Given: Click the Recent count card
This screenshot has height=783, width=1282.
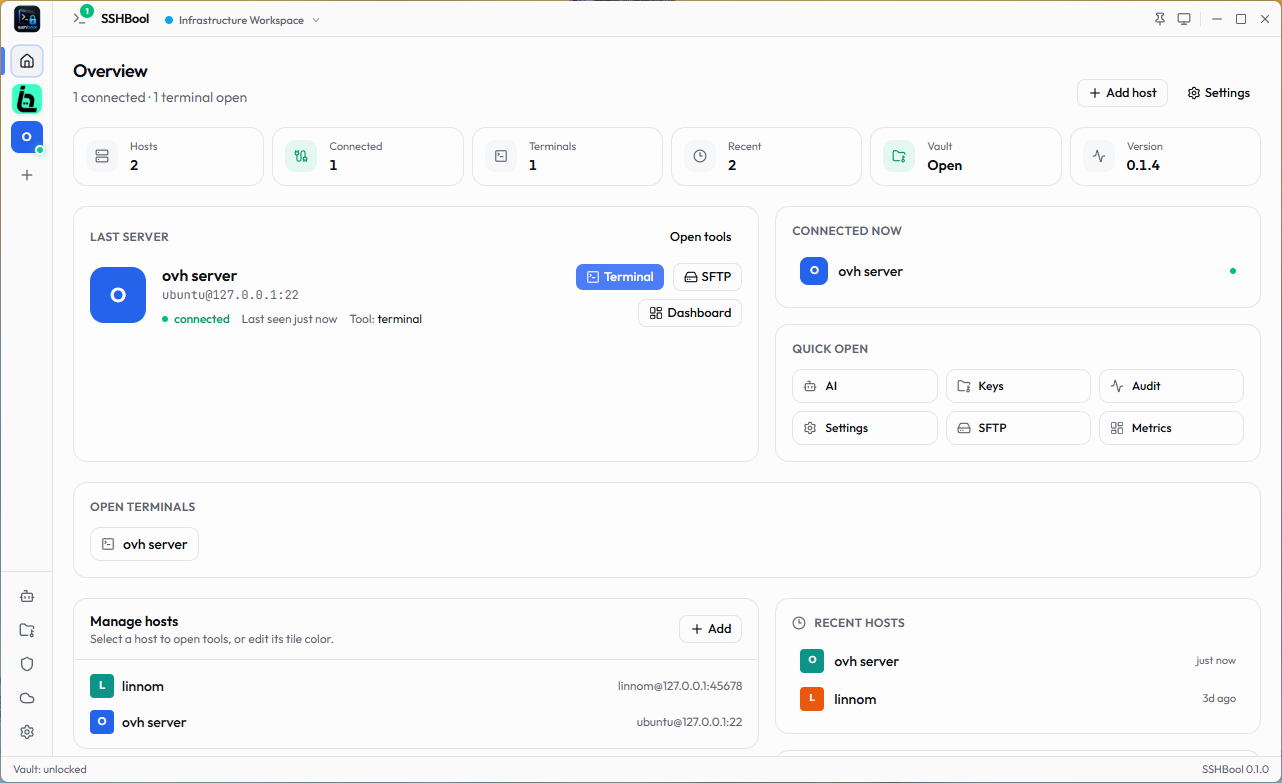Looking at the screenshot, I should 766,156.
